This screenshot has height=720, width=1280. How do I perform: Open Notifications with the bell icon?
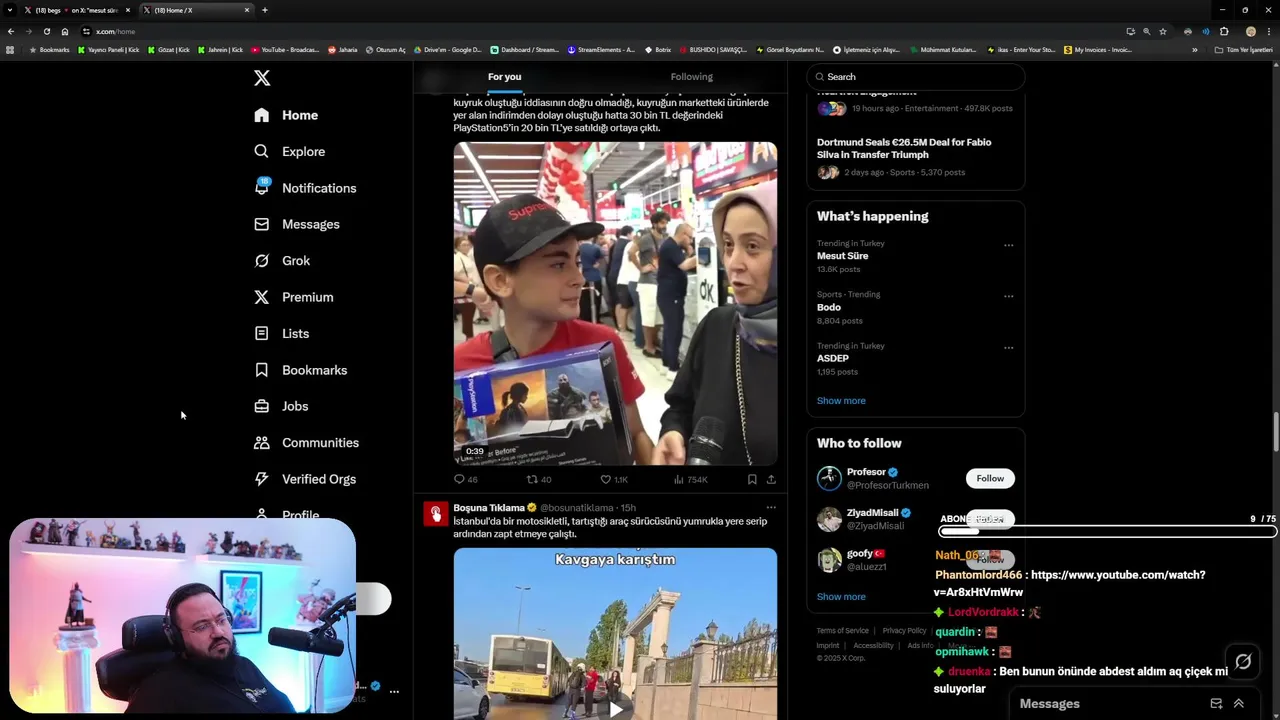[x=305, y=188]
